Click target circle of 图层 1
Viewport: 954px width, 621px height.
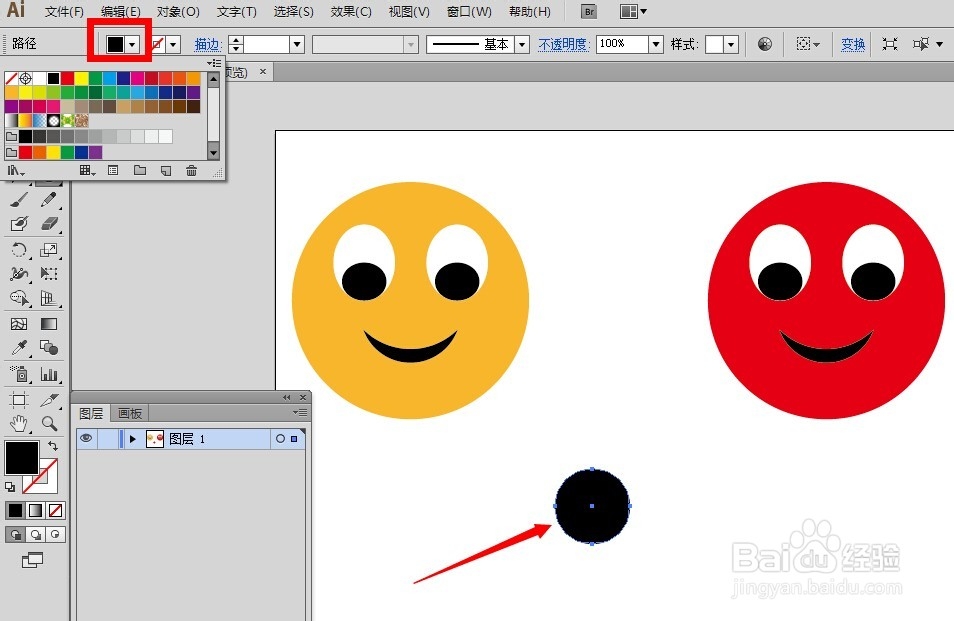pyautogui.click(x=280, y=439)
